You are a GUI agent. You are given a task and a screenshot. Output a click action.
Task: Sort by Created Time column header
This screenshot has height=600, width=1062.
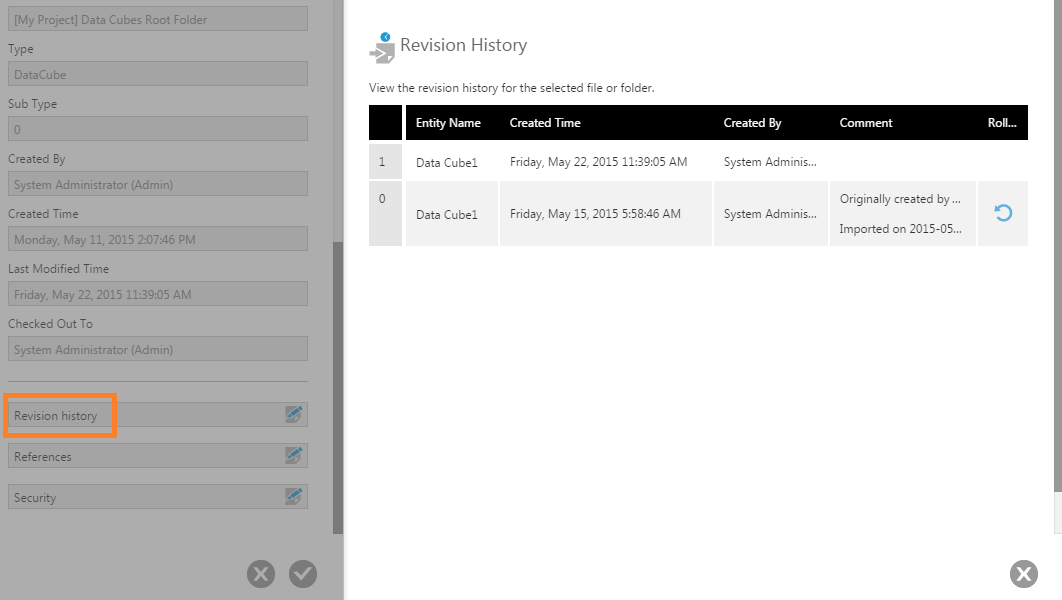[x=545, y=123]
